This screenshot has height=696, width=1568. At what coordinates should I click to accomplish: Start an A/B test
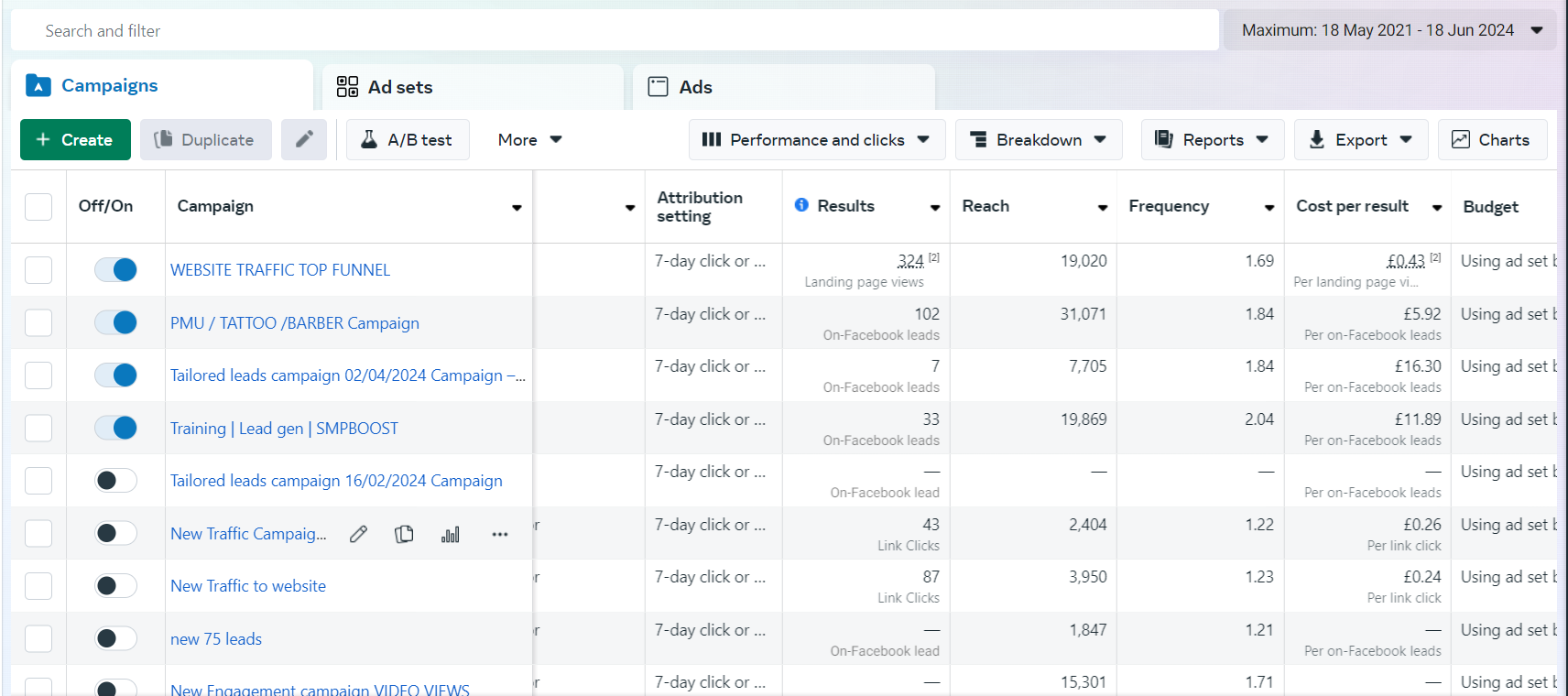tap(408, 139)
